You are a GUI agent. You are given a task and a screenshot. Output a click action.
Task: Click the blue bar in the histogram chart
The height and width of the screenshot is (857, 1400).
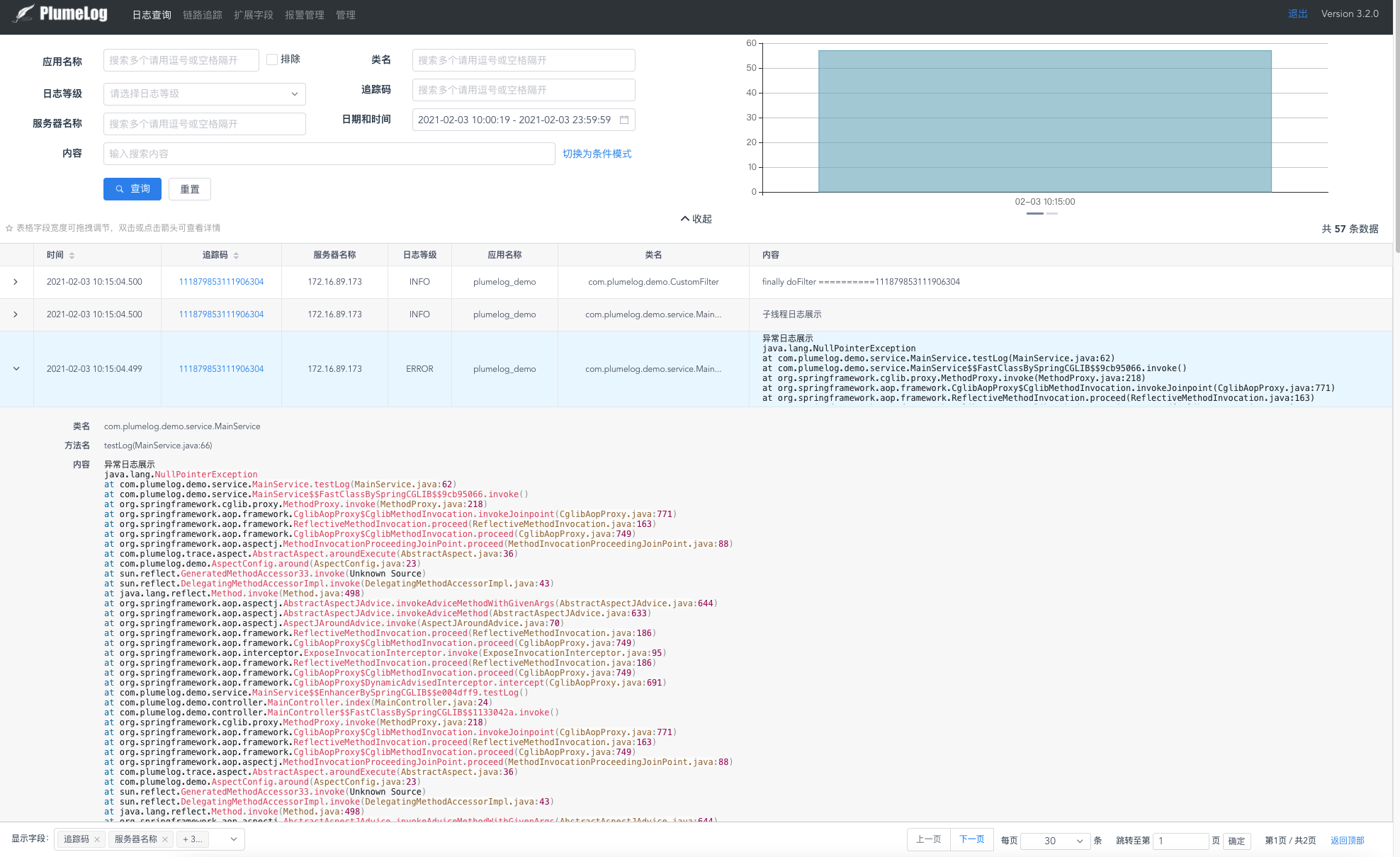(1044, 120)
